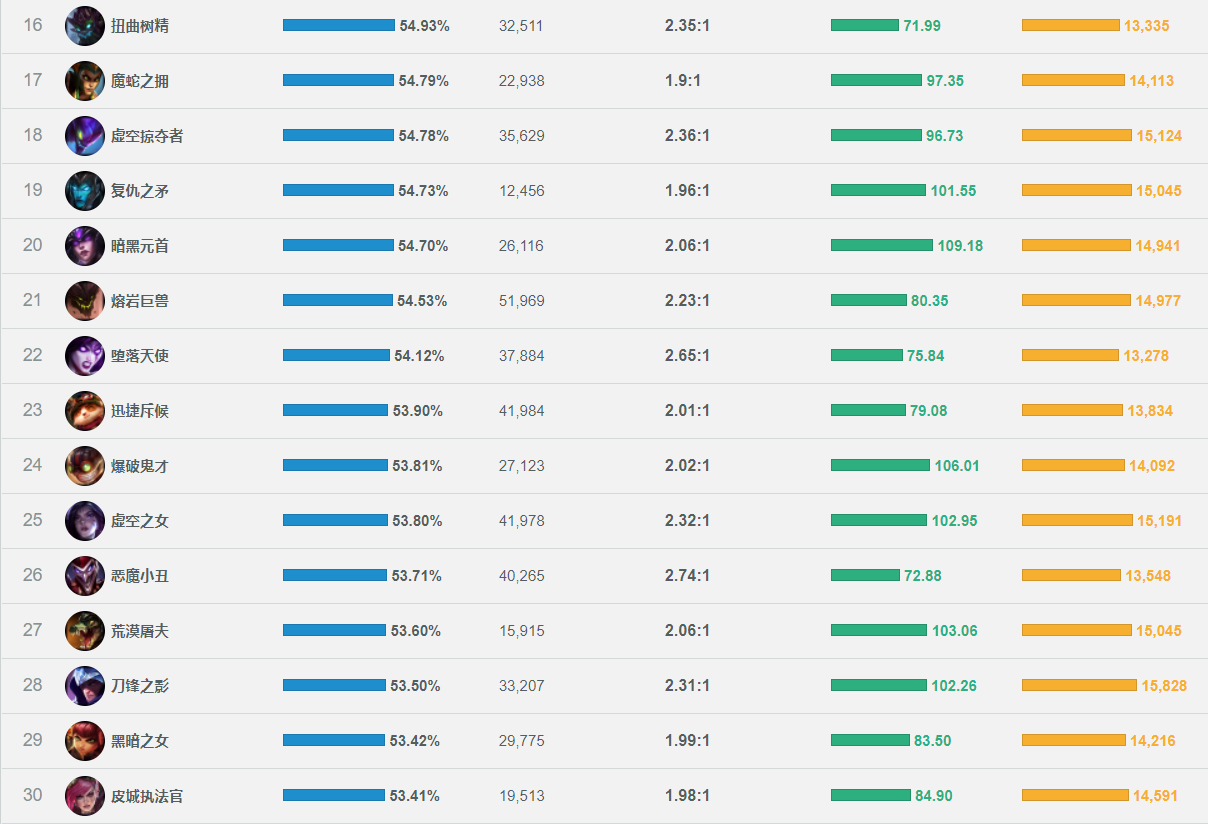
Task: Click the 迅捷斥候 champion icon
Action: (85, 411)
